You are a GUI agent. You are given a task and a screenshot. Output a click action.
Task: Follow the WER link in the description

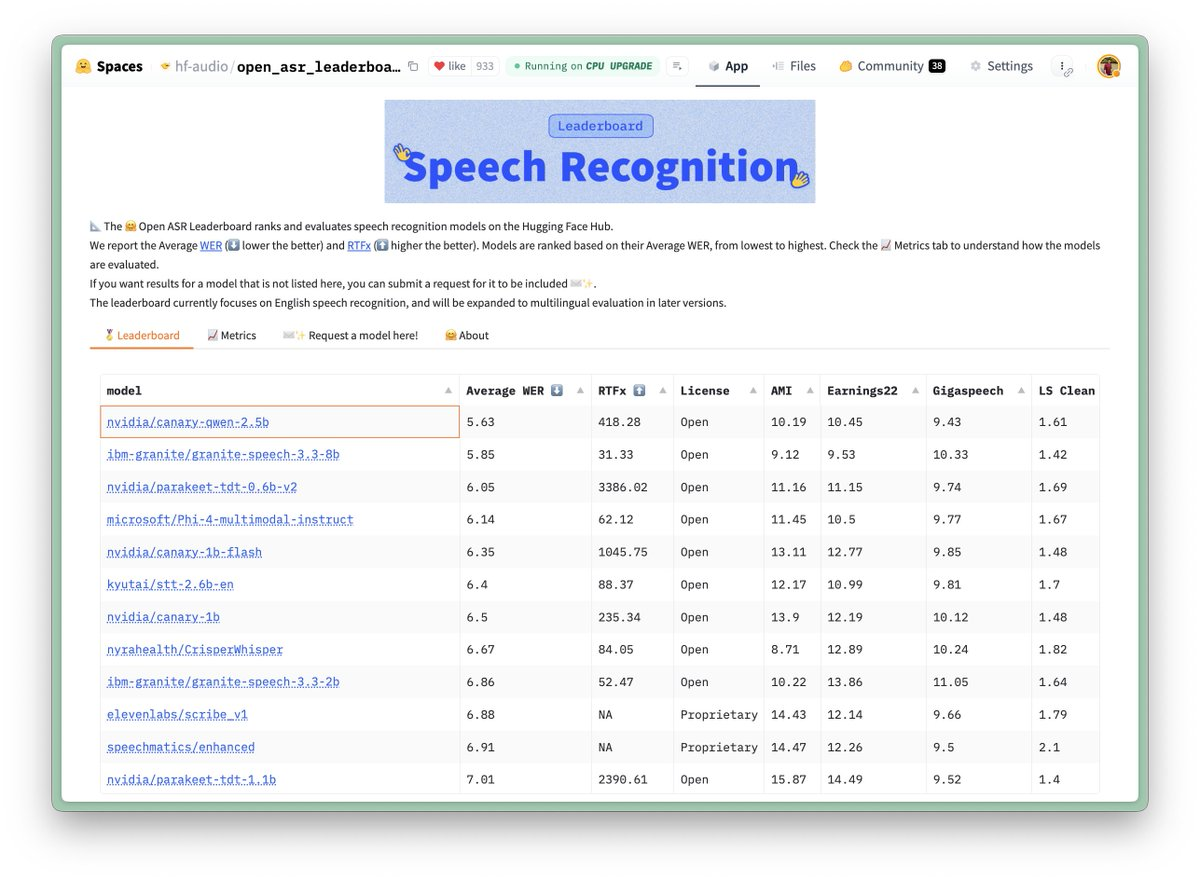click(211, 245)
